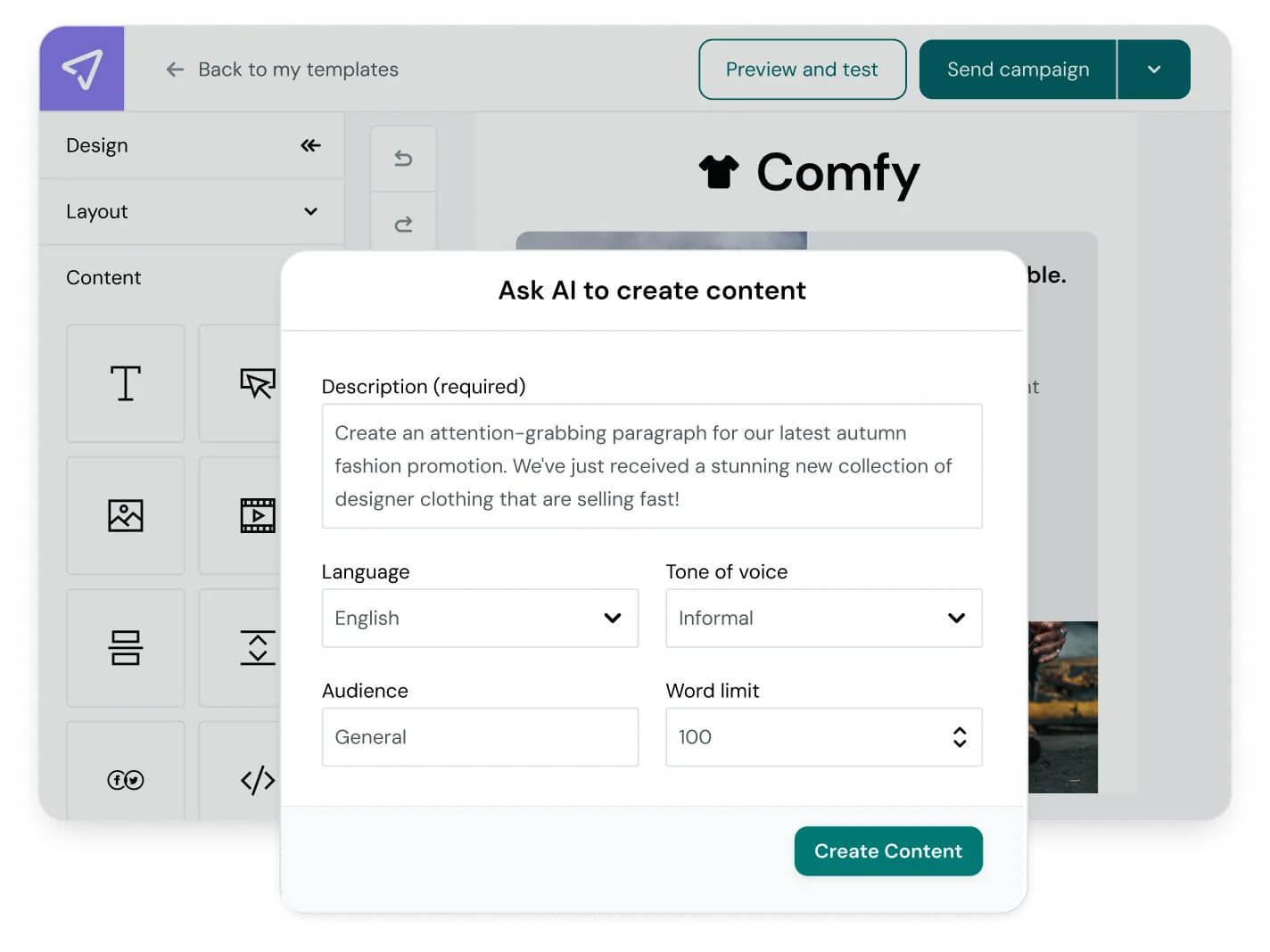1270x952 pixels.
Task: Click the redo arrow icon
Action: (403, 224)
